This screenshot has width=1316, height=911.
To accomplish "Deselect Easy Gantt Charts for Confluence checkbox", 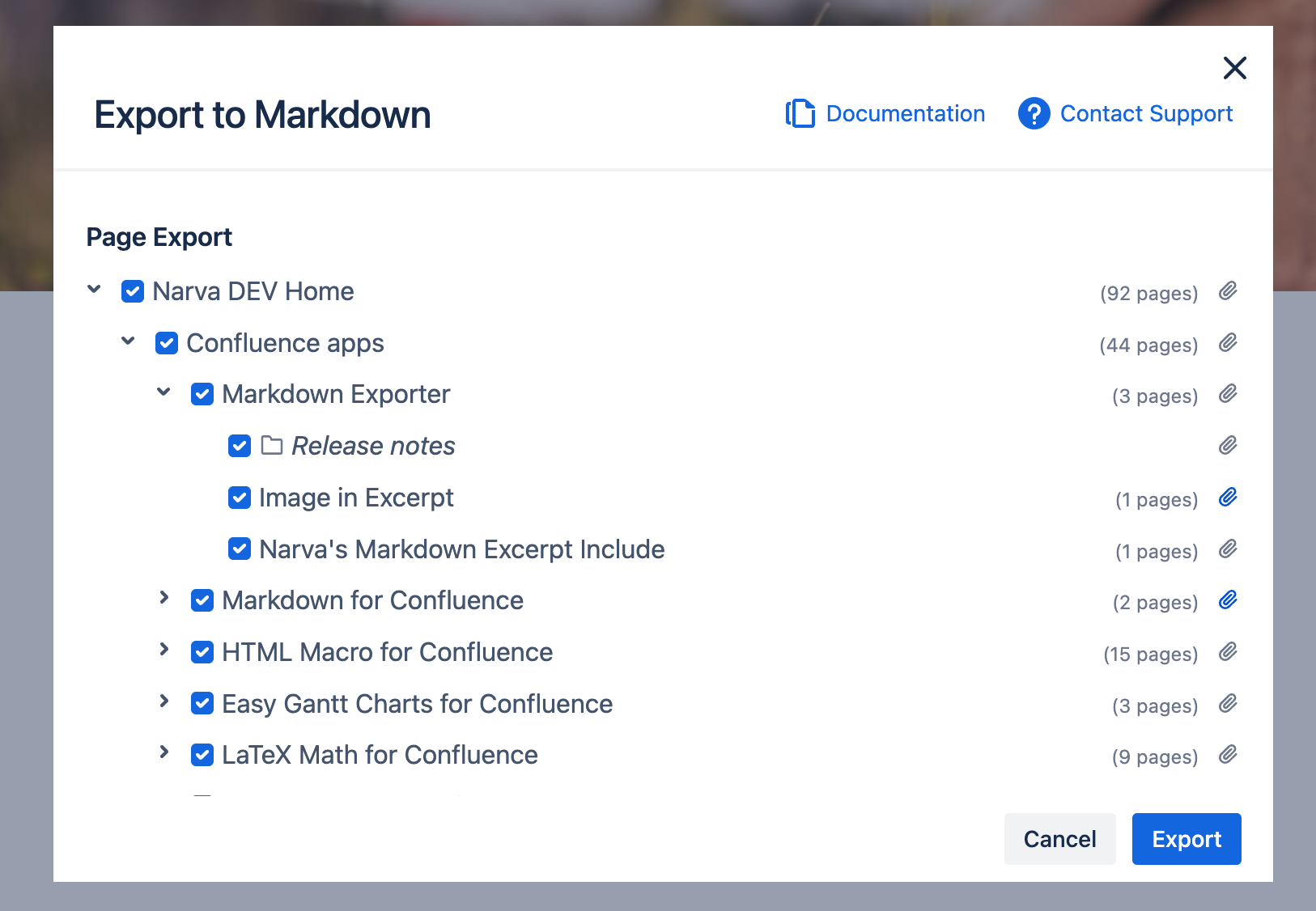I will pos(202,704).
